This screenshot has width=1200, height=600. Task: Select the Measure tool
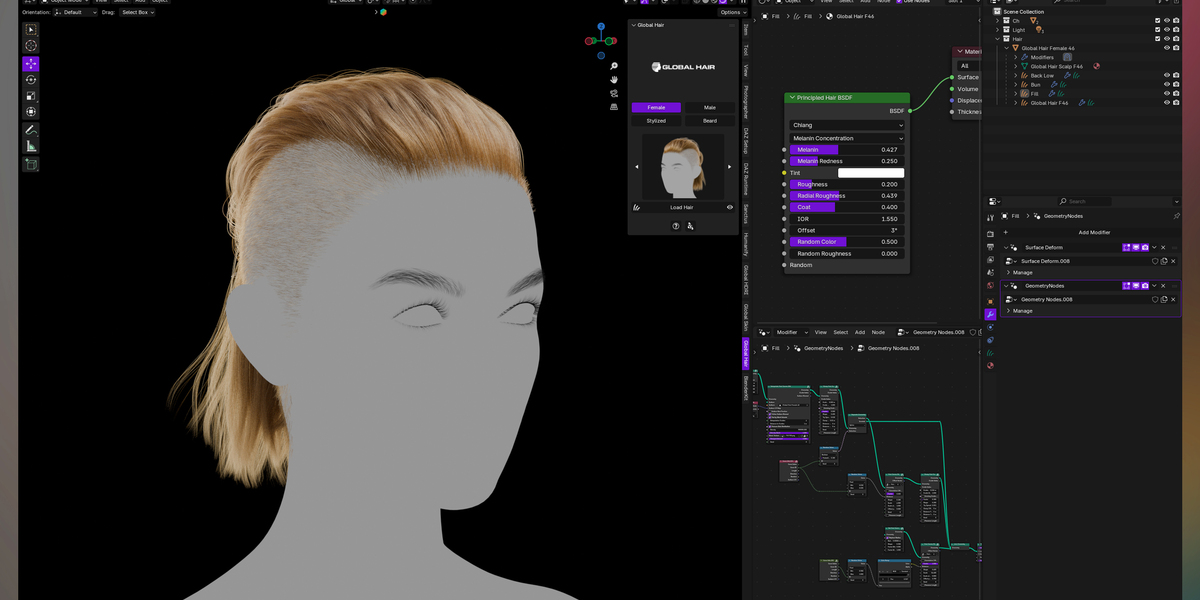point(30,145)
